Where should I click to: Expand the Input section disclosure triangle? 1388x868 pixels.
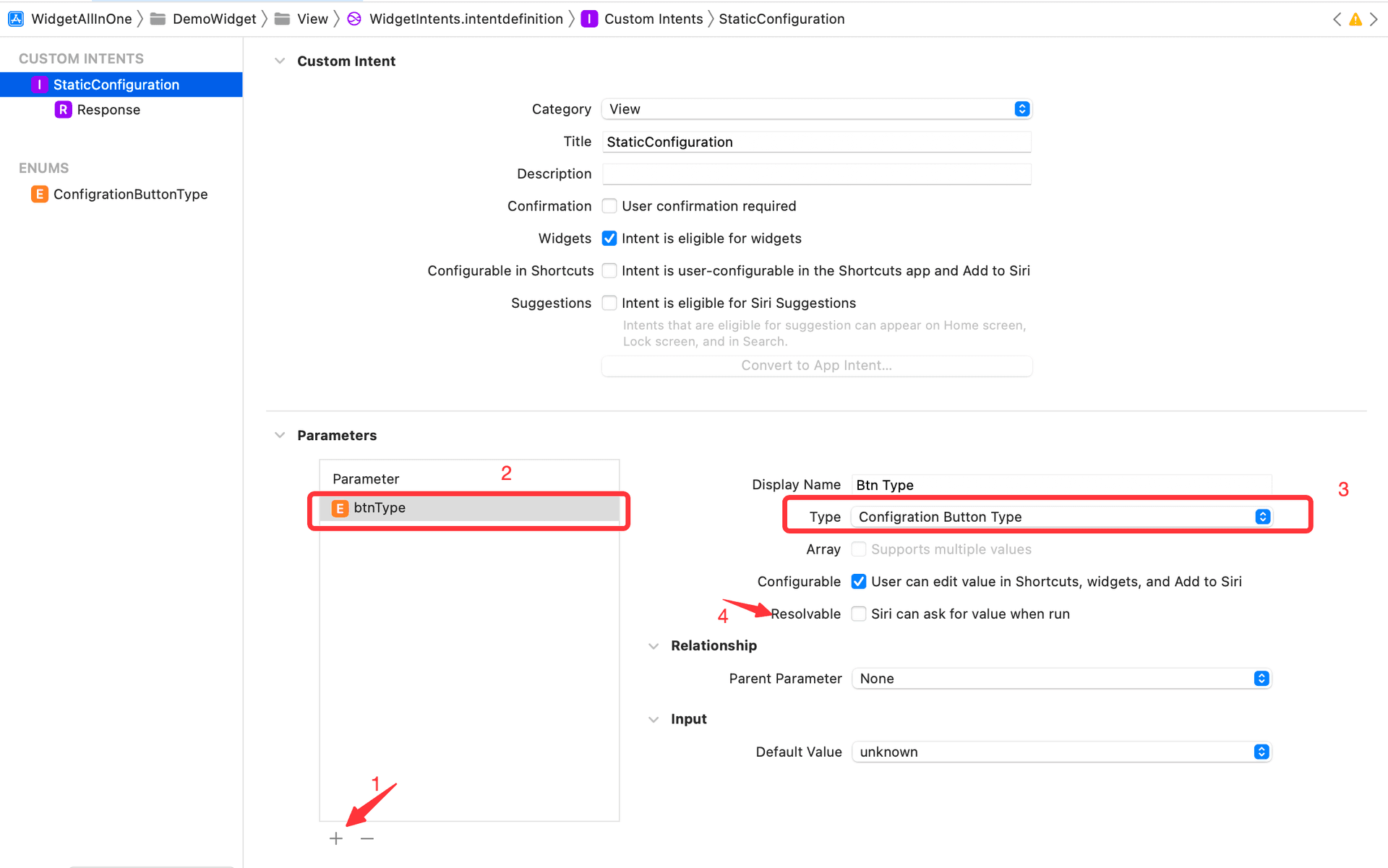[652, 719]
